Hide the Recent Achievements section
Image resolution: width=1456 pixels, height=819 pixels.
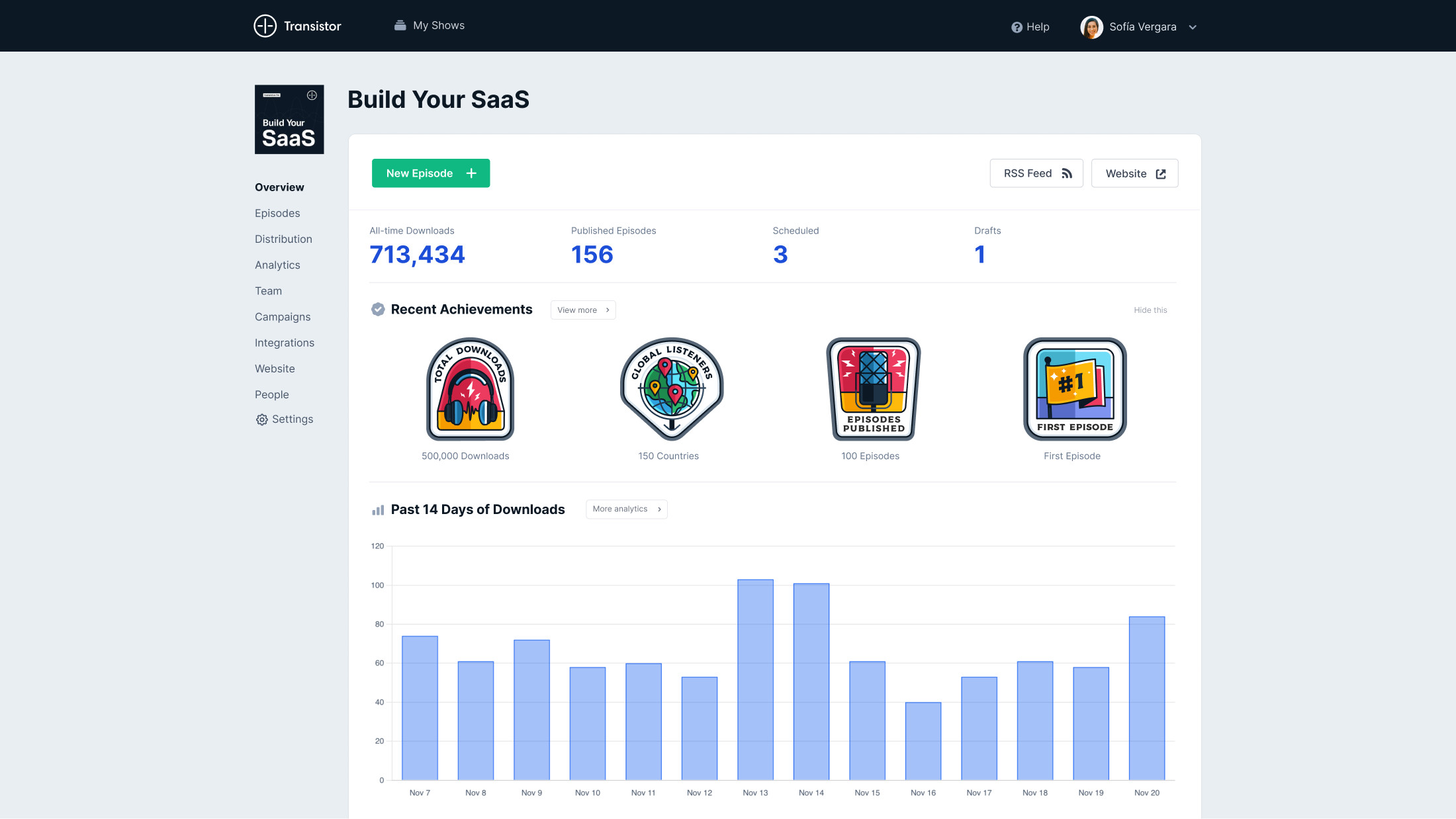1150,310
